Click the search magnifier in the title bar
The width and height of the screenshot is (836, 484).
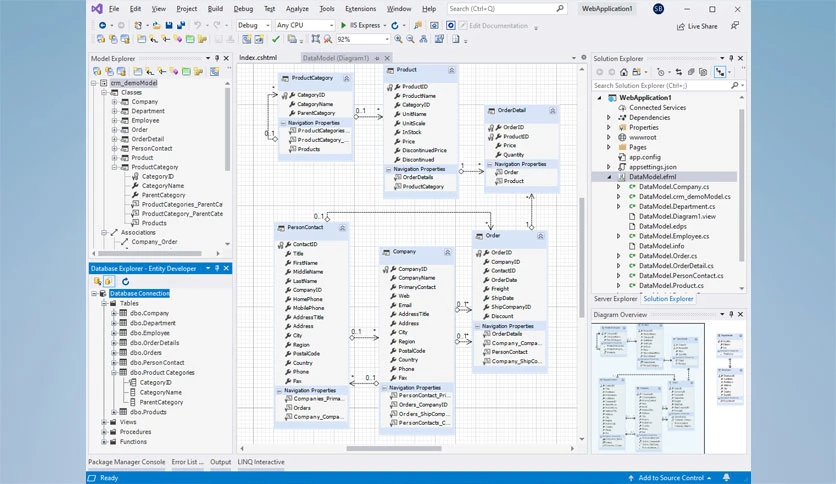pyautogui.click(x=560, y=9)
